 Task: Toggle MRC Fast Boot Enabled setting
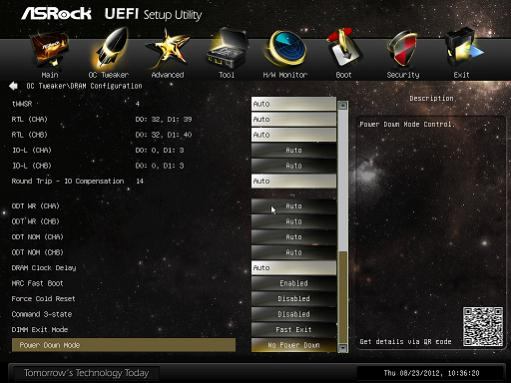click(x=294, y=283)
